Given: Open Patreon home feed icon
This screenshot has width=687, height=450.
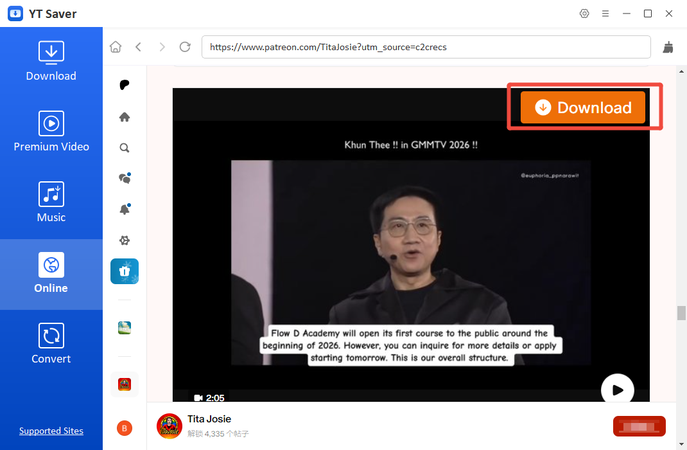Looking at the screenshot, I should (x=124, y=117).
